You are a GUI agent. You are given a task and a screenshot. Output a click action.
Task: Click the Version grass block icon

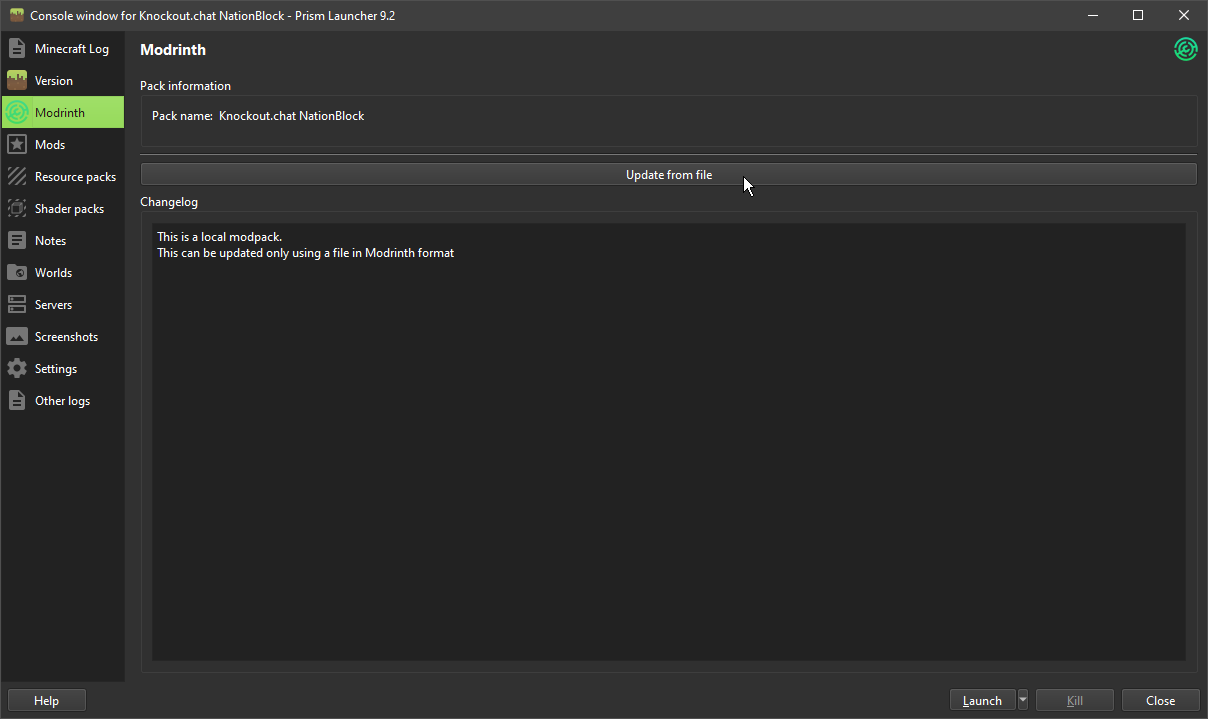click(x=17, y=80)
